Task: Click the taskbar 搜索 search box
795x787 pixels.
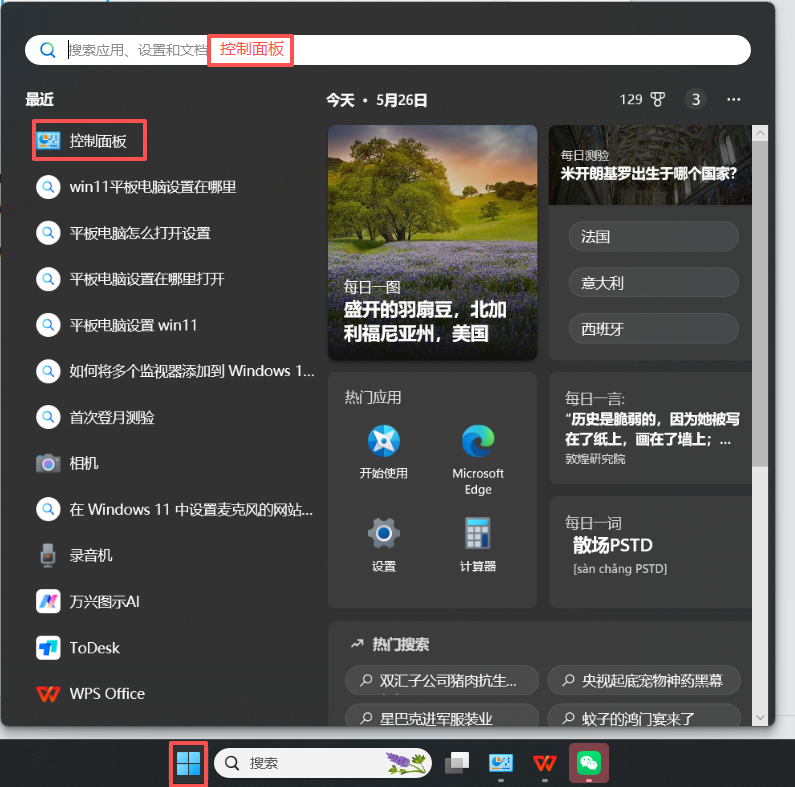Action: click(323, 763)
